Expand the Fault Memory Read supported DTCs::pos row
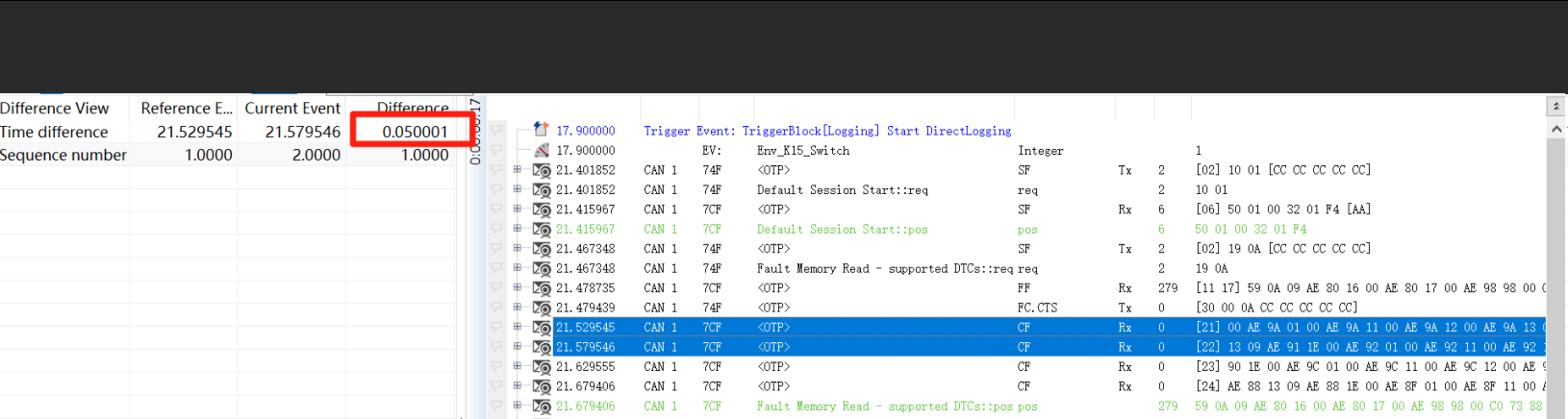This screenshot has width=1568, height=419. click(518, 406)
